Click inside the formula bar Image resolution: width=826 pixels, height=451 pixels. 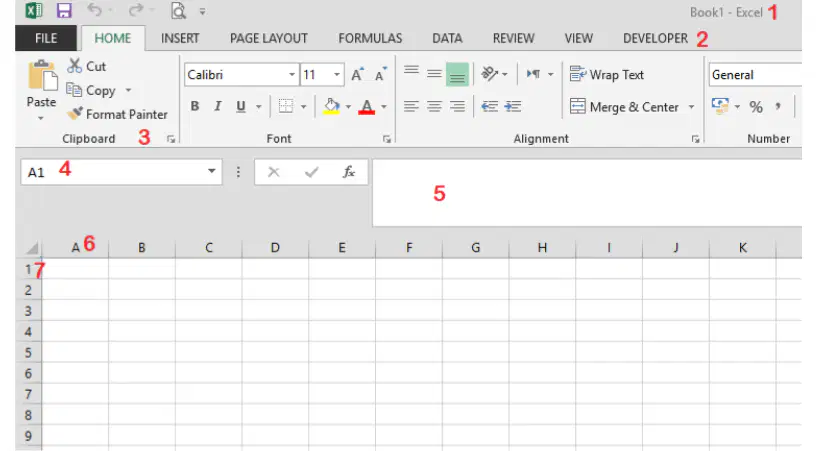587,193
